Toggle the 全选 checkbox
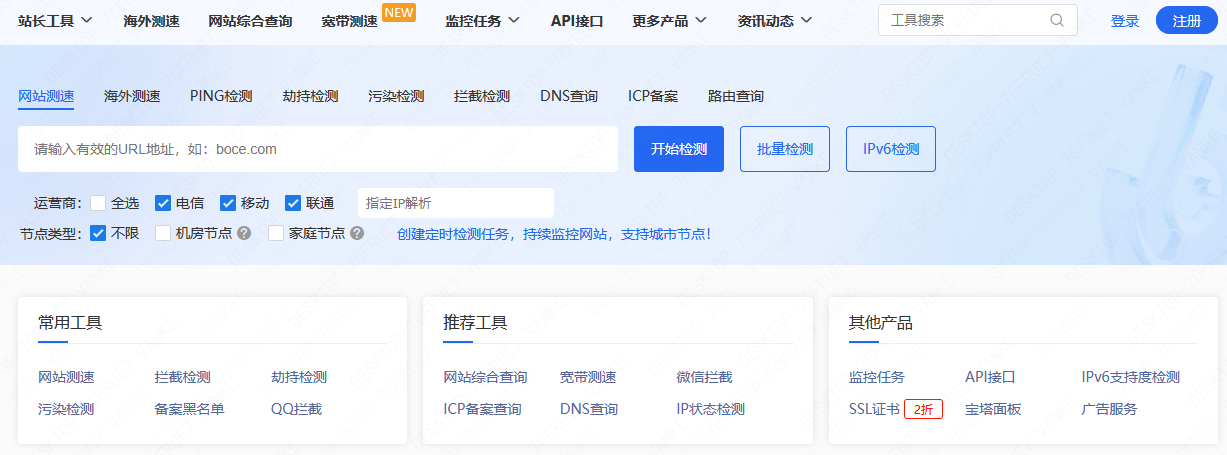Viewport: 1227px width, 455px height. [98, 203]
